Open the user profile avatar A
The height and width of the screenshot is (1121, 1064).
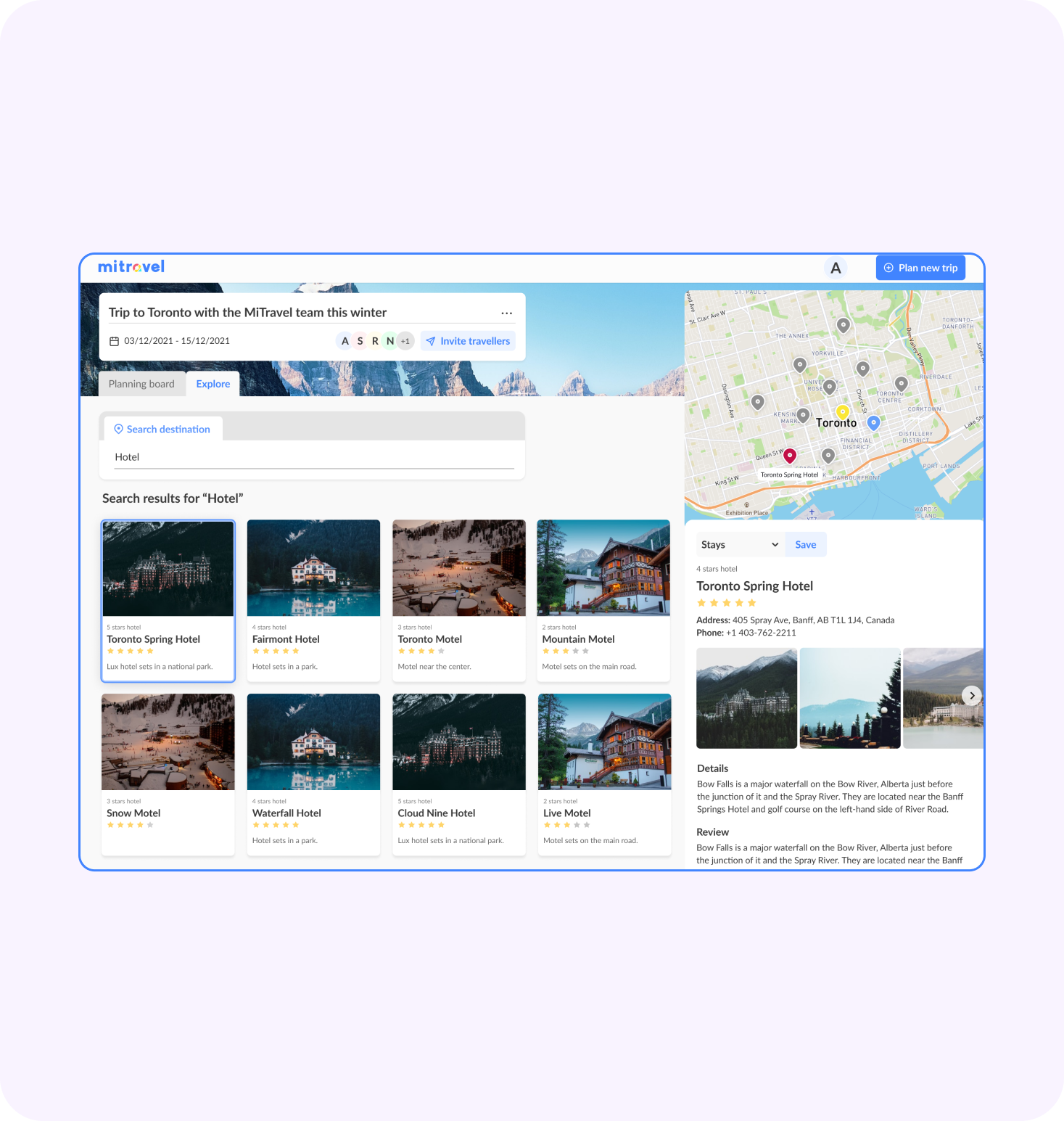pos(836,268)
